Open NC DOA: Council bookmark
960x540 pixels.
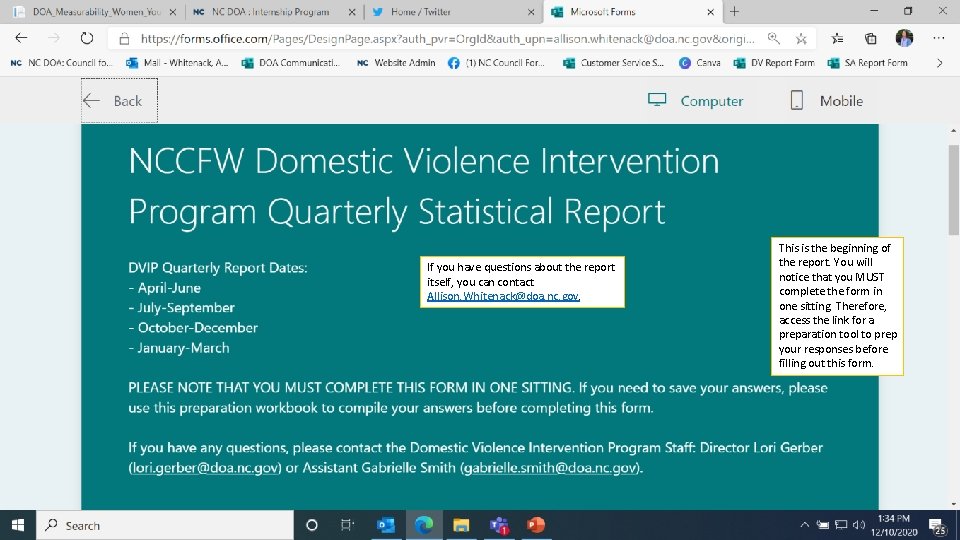click(x=61, y=62)
